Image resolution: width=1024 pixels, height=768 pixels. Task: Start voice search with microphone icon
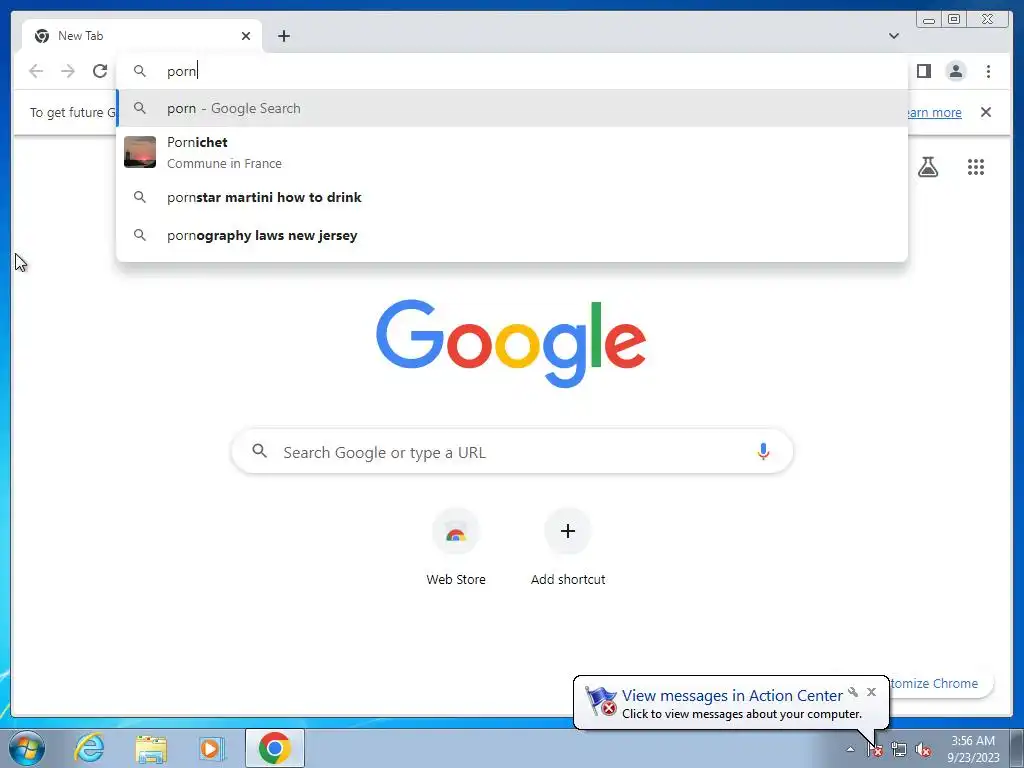tap(763, 452)
